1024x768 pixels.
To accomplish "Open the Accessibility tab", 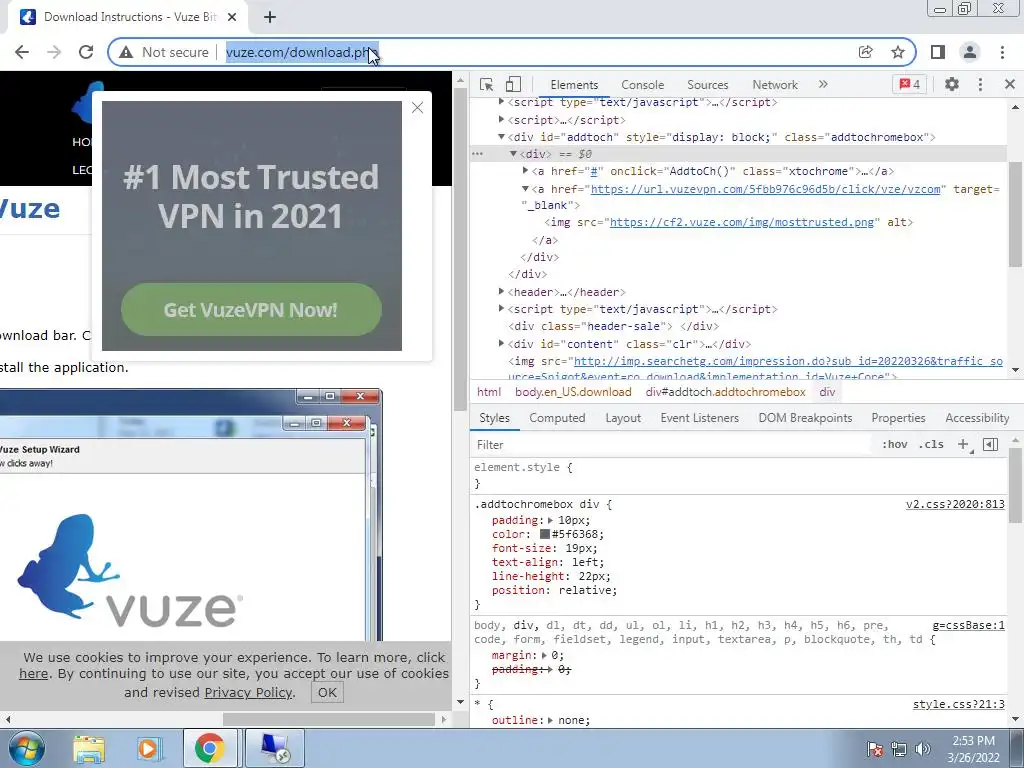I will point(977,418).
